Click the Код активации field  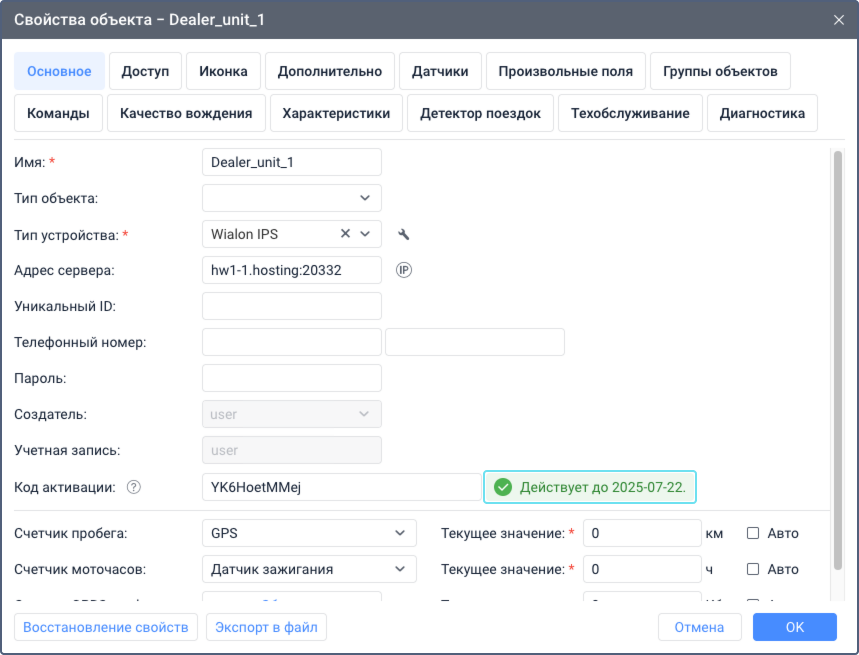pos(342,487)
